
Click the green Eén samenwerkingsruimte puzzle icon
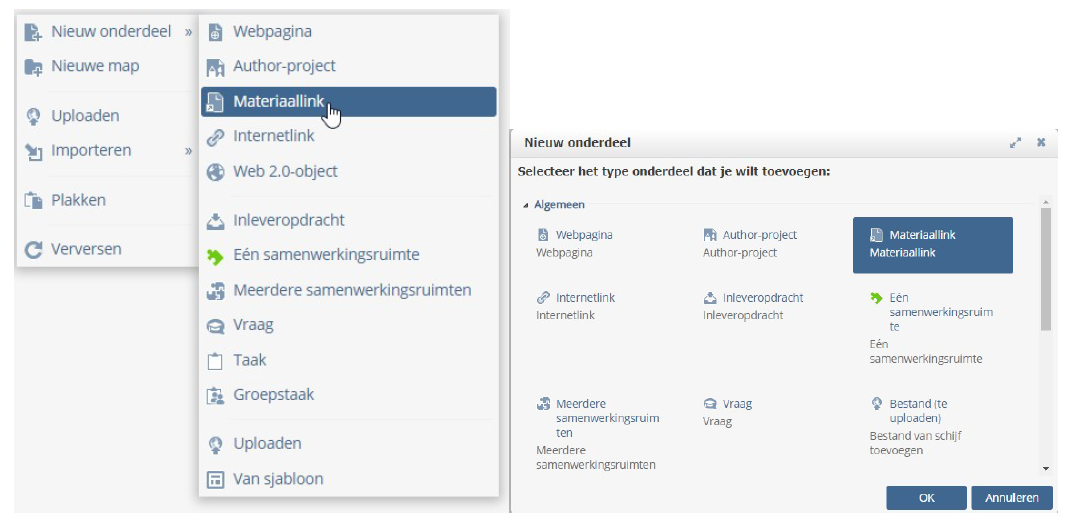point(215,256)
